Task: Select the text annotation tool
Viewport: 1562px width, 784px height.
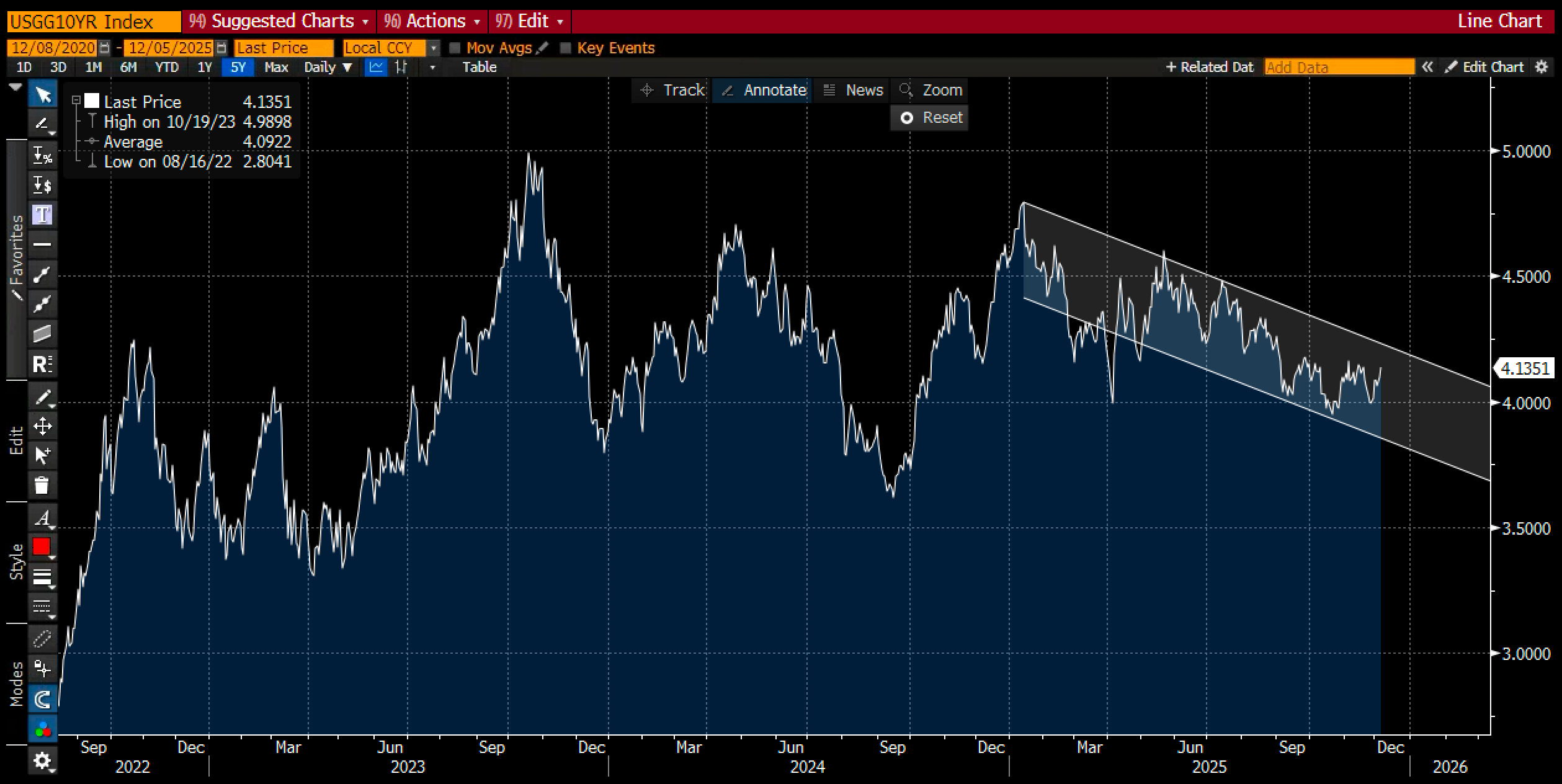Action: (42, 215)
